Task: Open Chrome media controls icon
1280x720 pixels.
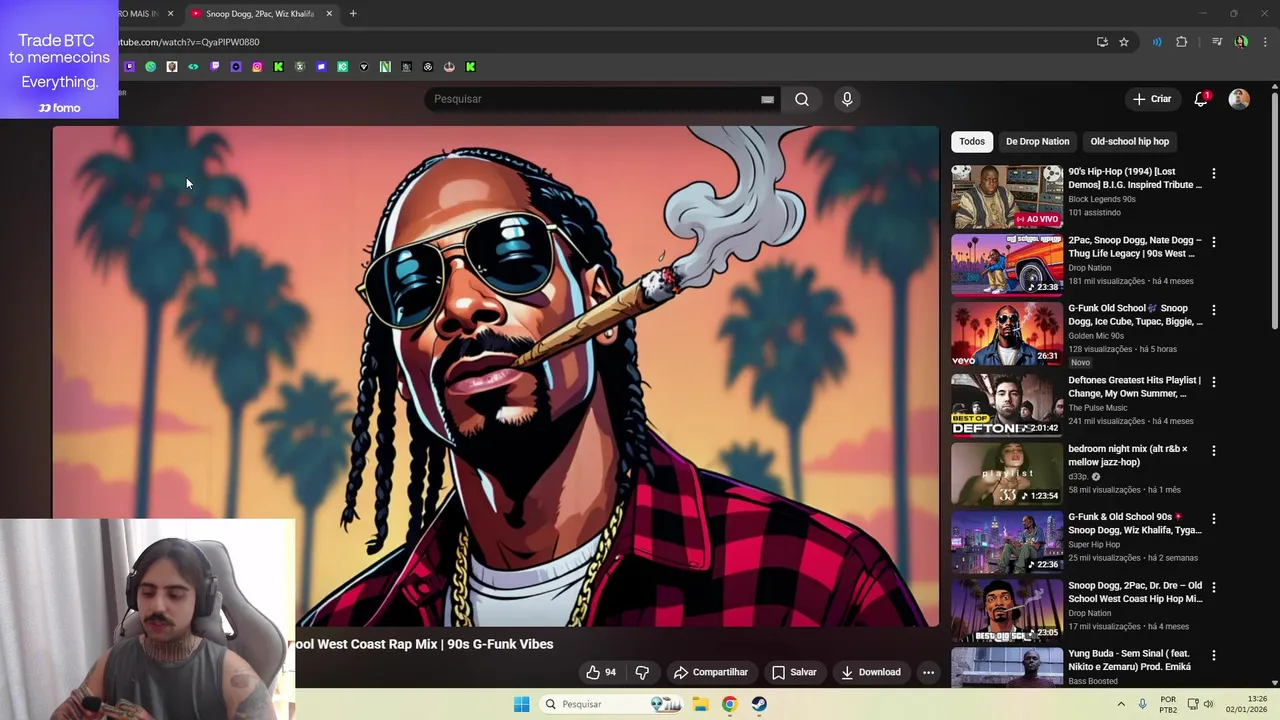Action: 1217,42
